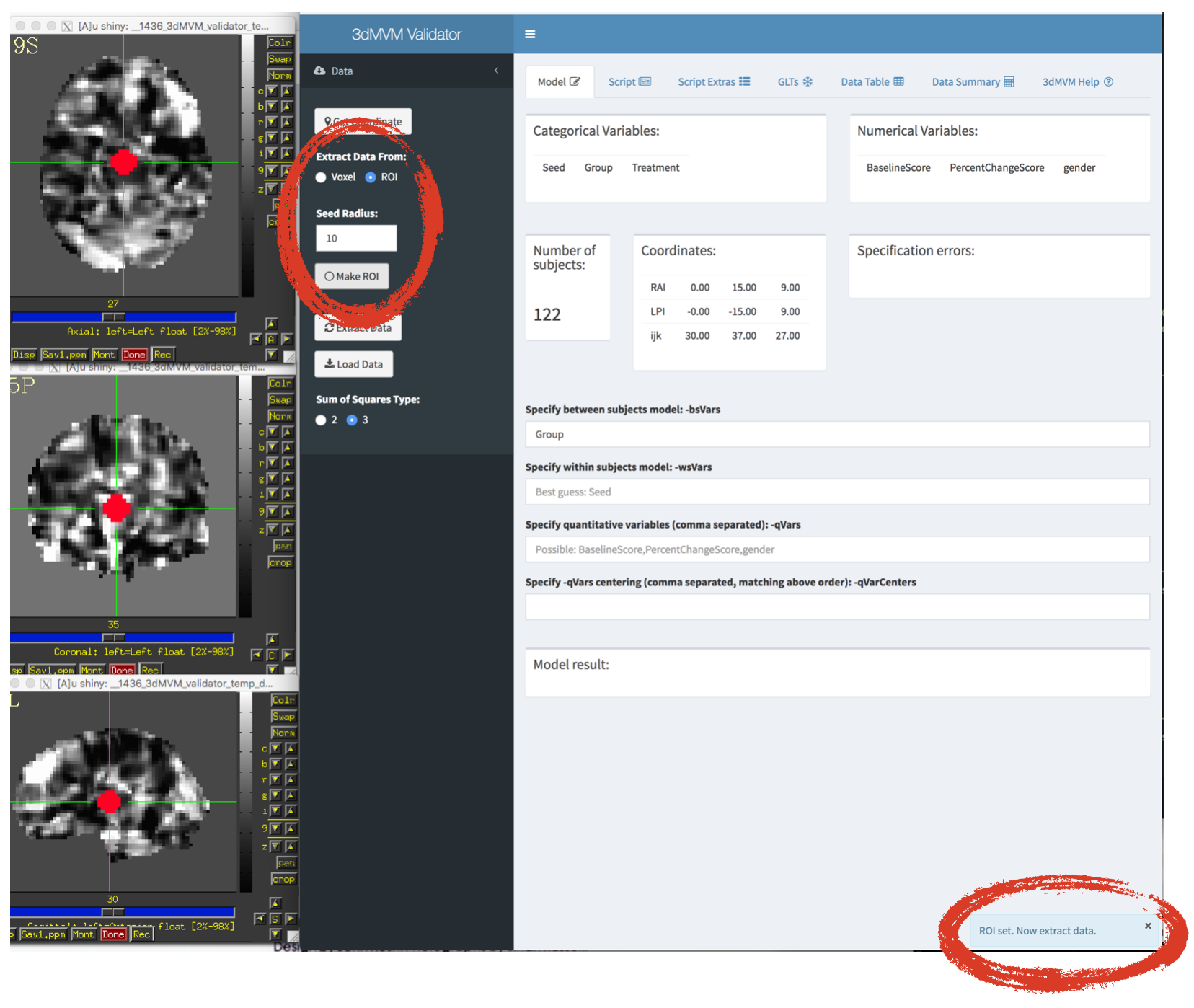Select Voxel as data extraction source
Image resolution: width=1194 pixels, height=1008 pixels.
point(321,177)
